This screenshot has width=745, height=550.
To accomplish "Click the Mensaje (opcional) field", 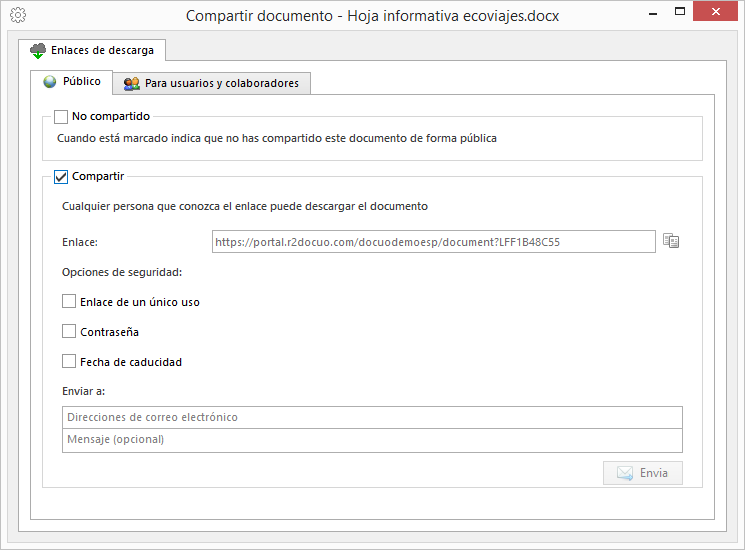I will click(372, 440).
